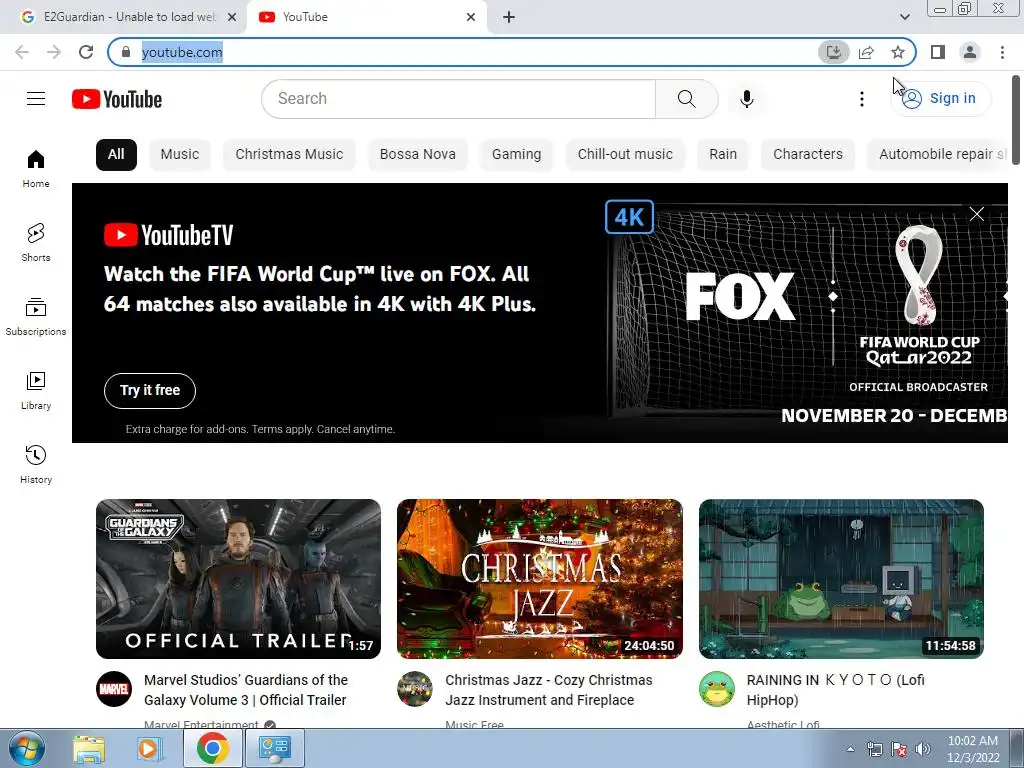Click Sign in button
Image resolution: width=1024 pixels, height=768 pixels.
coord(941,99)
